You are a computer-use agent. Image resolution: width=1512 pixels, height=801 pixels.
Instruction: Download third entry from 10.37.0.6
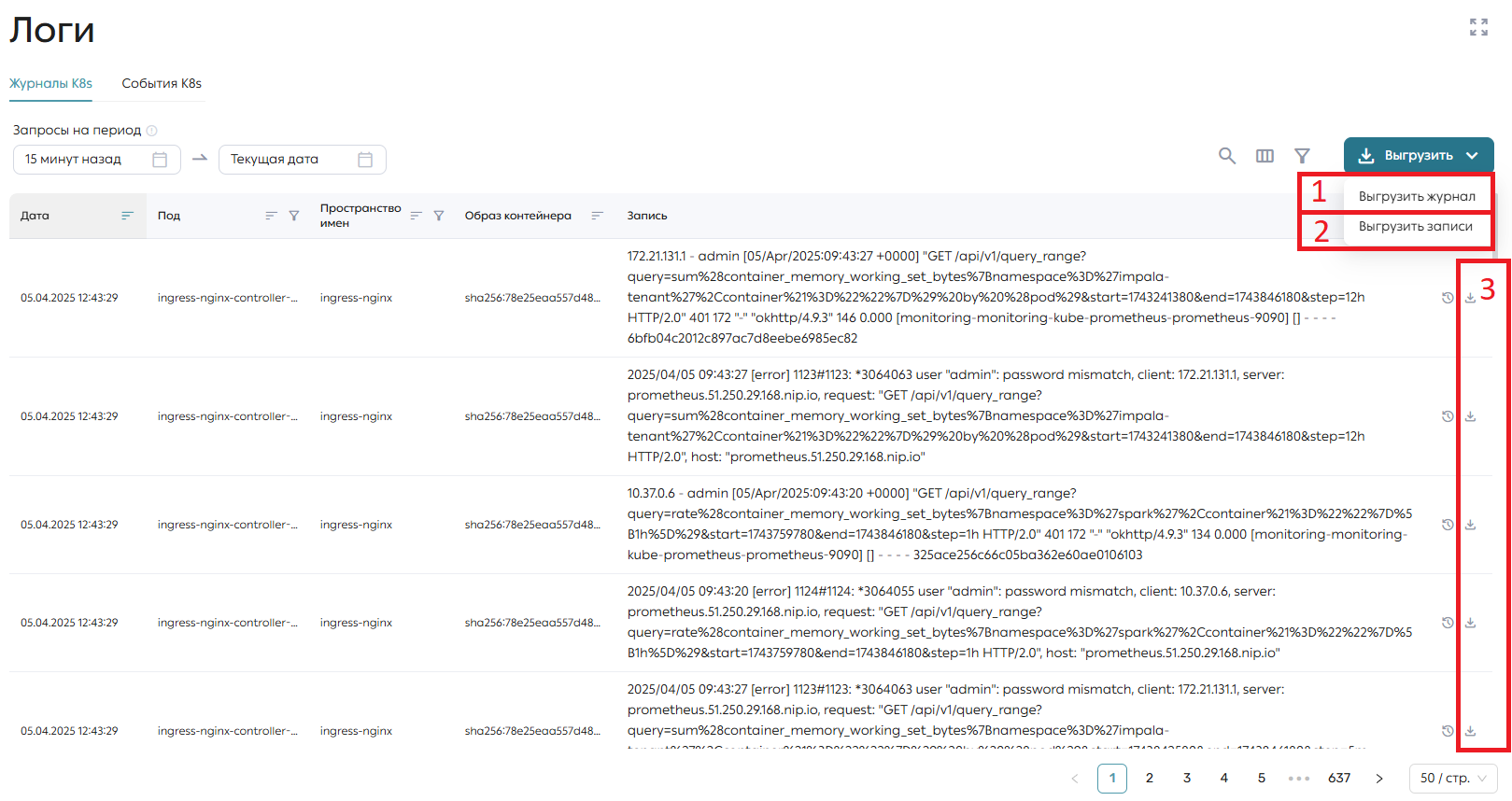tap(1470, 525)
